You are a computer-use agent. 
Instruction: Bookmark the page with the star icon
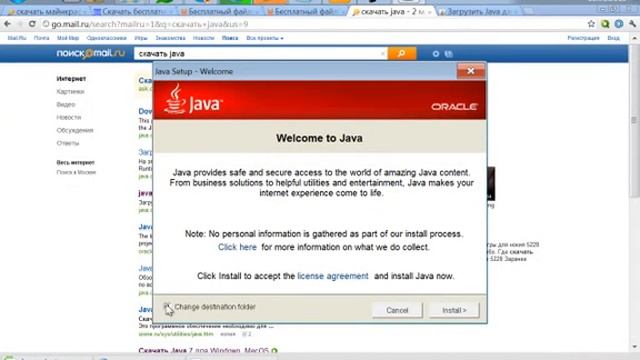[x=591, y=24]
